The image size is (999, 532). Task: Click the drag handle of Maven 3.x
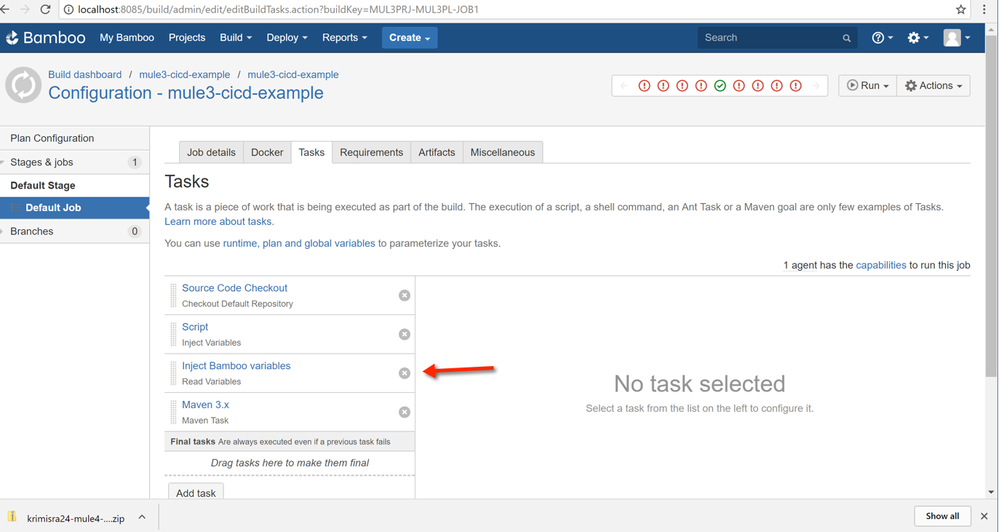click(x=173, y=412)
